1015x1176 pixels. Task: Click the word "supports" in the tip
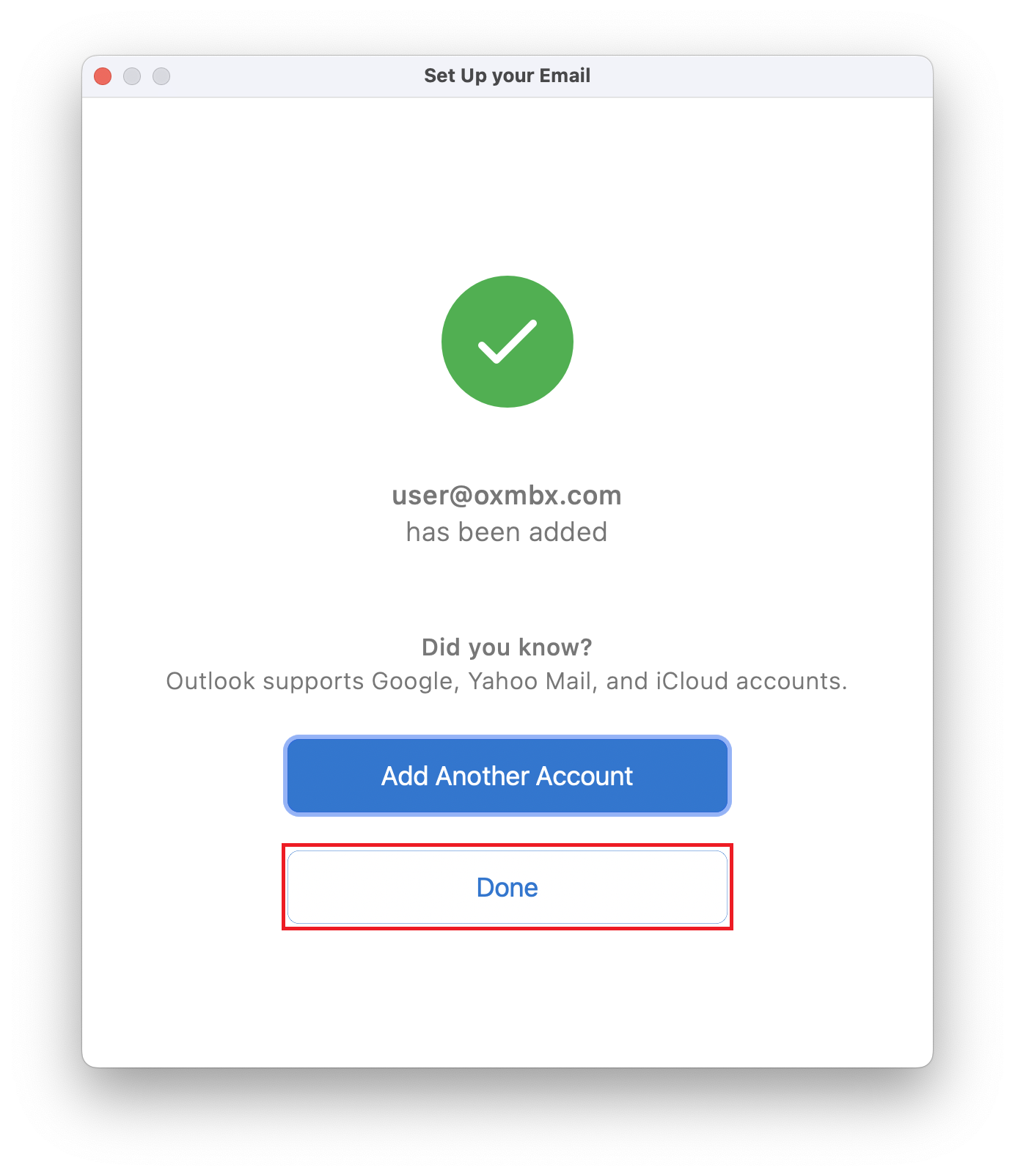point(313,681)
